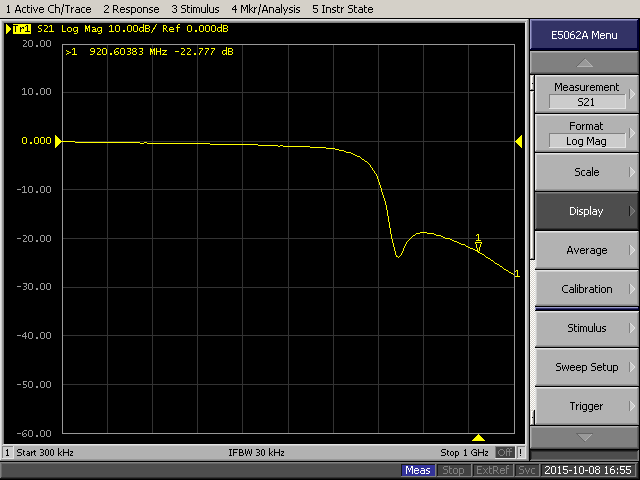Open the Display softkey submenu
The image size is (640, 480).
point(586,211)
